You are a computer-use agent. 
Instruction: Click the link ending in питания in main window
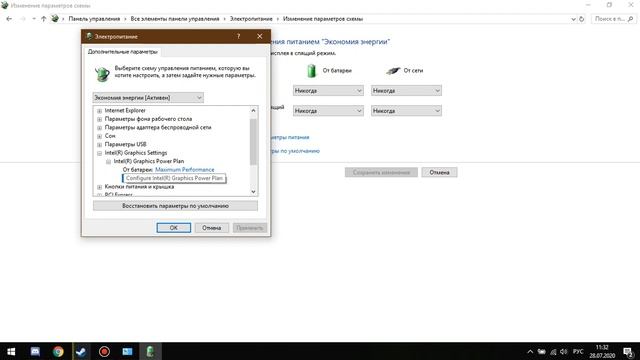point(290,137)
